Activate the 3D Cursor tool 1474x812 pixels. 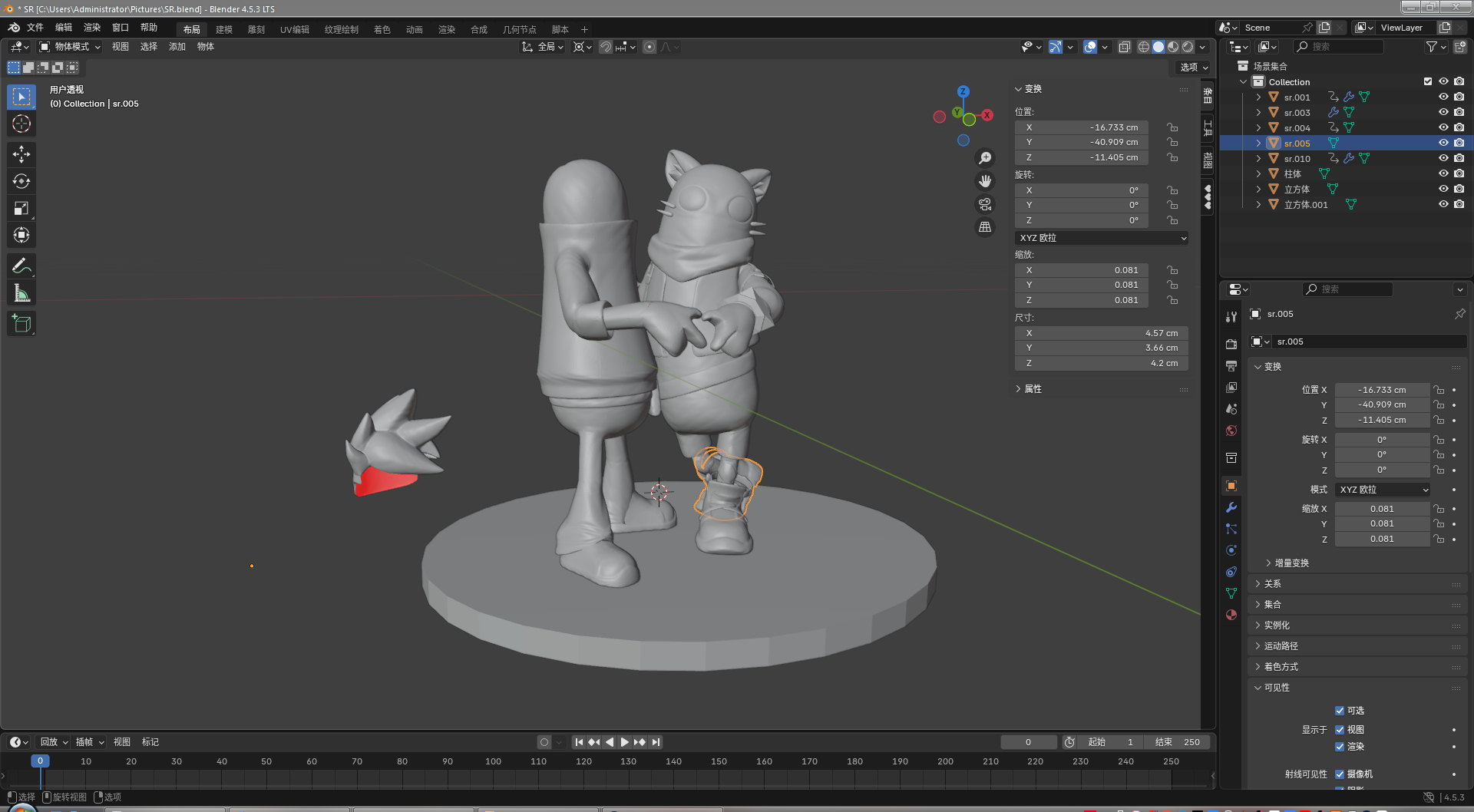[21, 124]
